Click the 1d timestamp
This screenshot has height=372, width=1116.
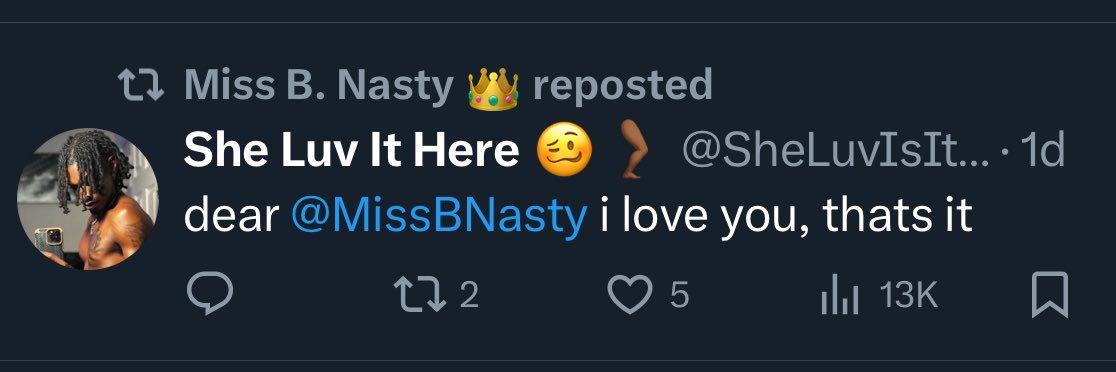coord(1043,151)
